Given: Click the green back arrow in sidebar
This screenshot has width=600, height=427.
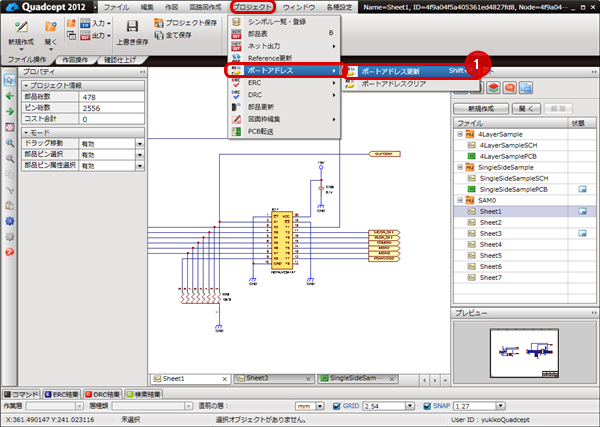Looking at the screenshot, I should click(x=10, y=96).
